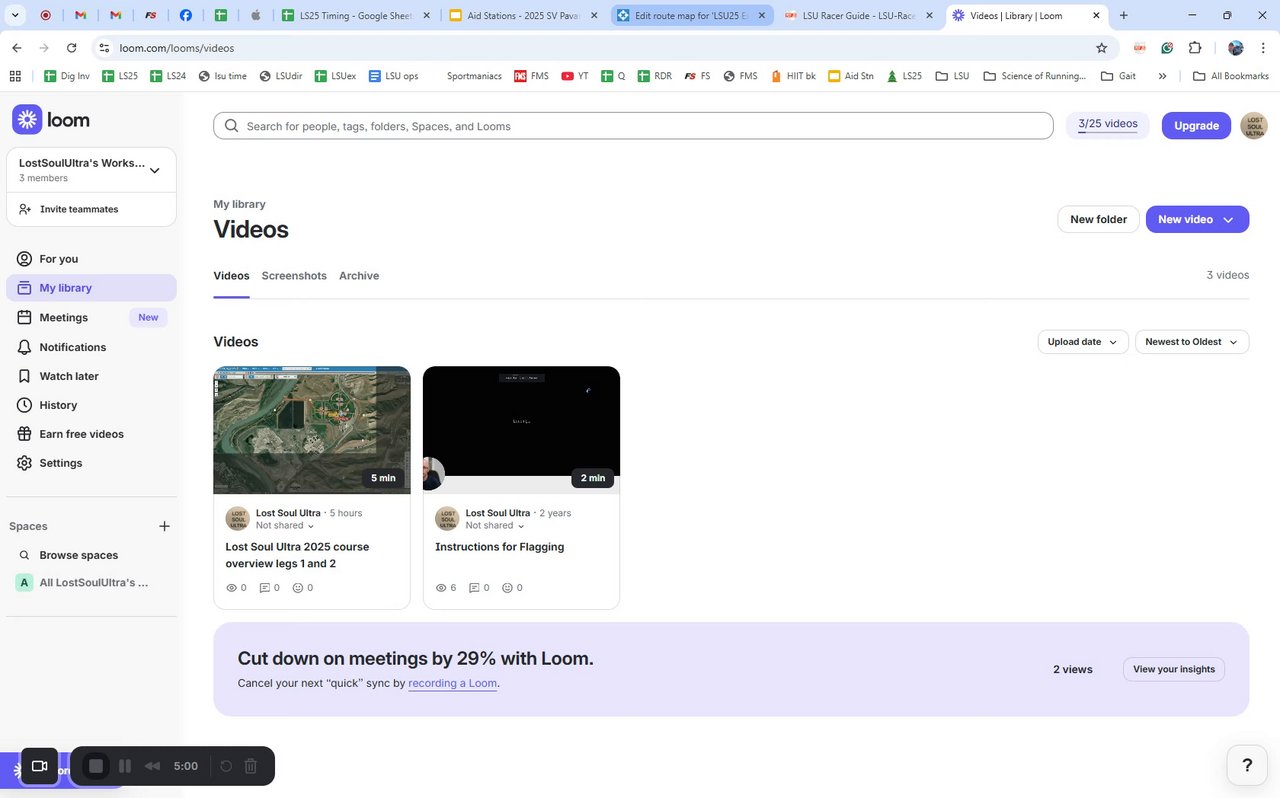Switch to the Aid Stations browser tab

[x=524, y=16]
